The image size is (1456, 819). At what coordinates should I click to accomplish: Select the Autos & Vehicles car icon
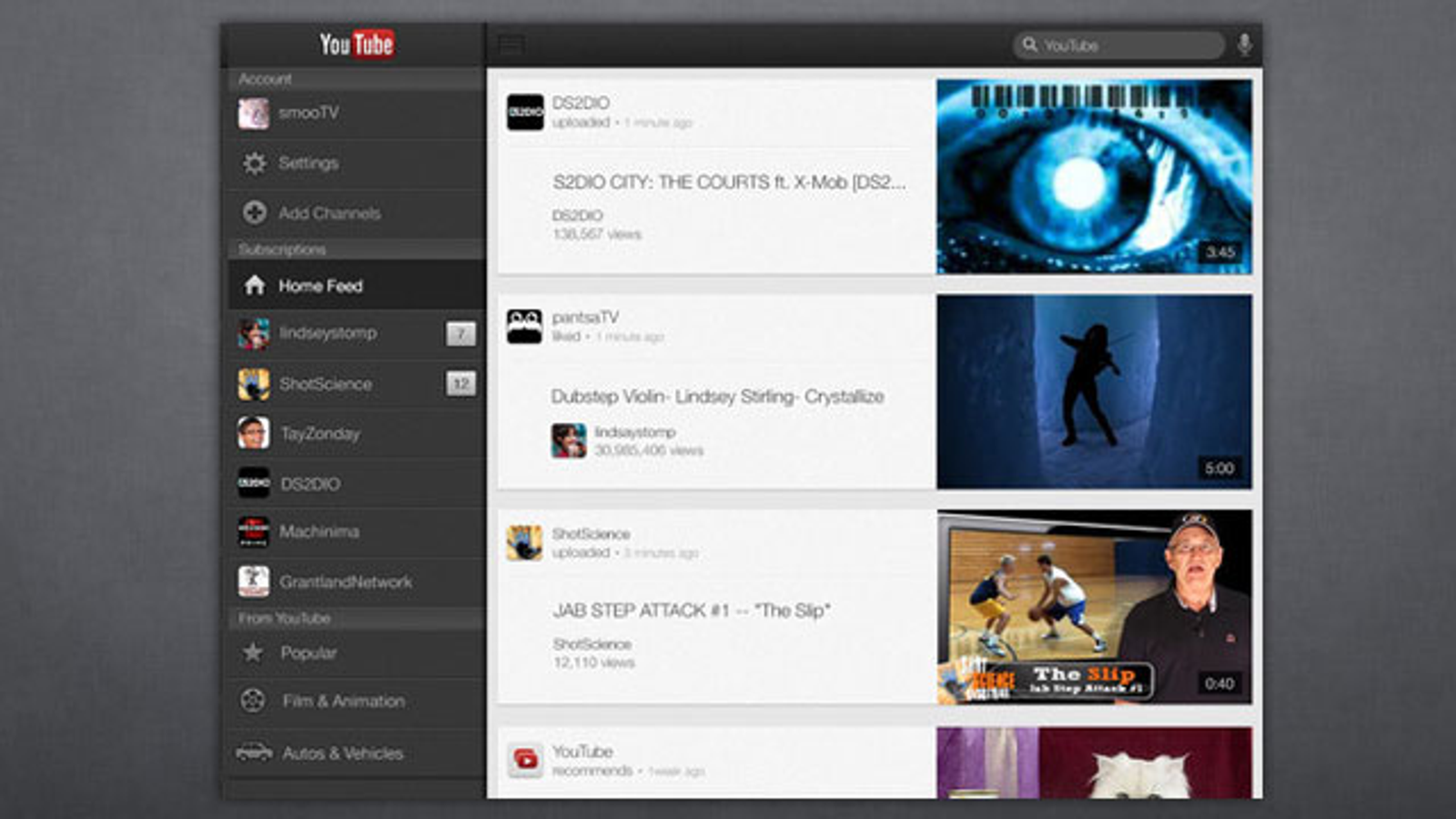click(254, 753)
